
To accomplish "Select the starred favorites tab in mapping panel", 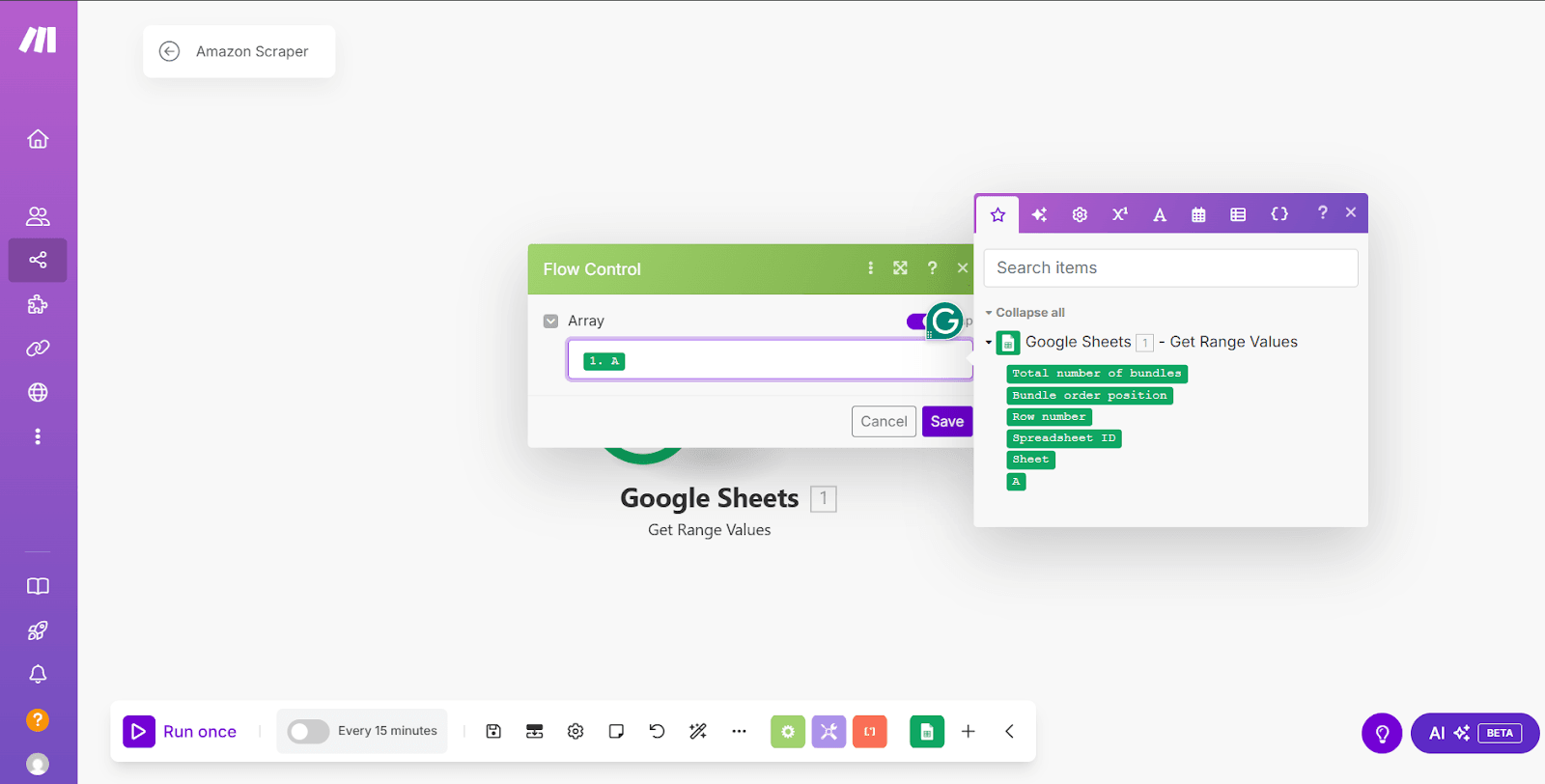I will [997, 214].
